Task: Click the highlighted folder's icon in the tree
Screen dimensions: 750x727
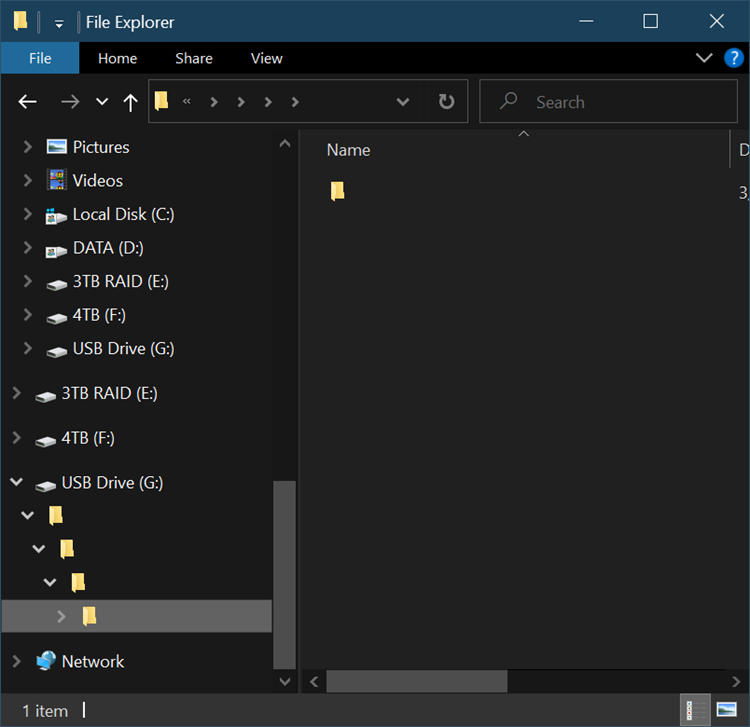Action: [89, 616]
